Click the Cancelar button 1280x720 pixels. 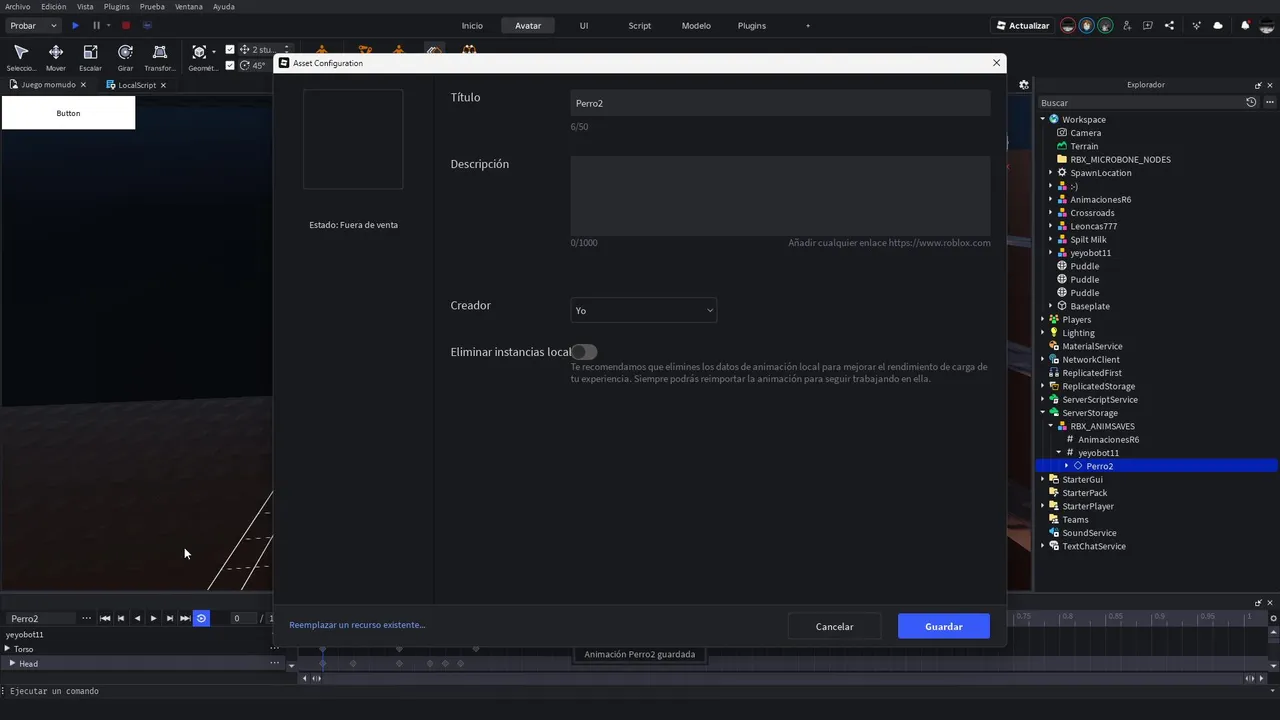click(834, 626)
